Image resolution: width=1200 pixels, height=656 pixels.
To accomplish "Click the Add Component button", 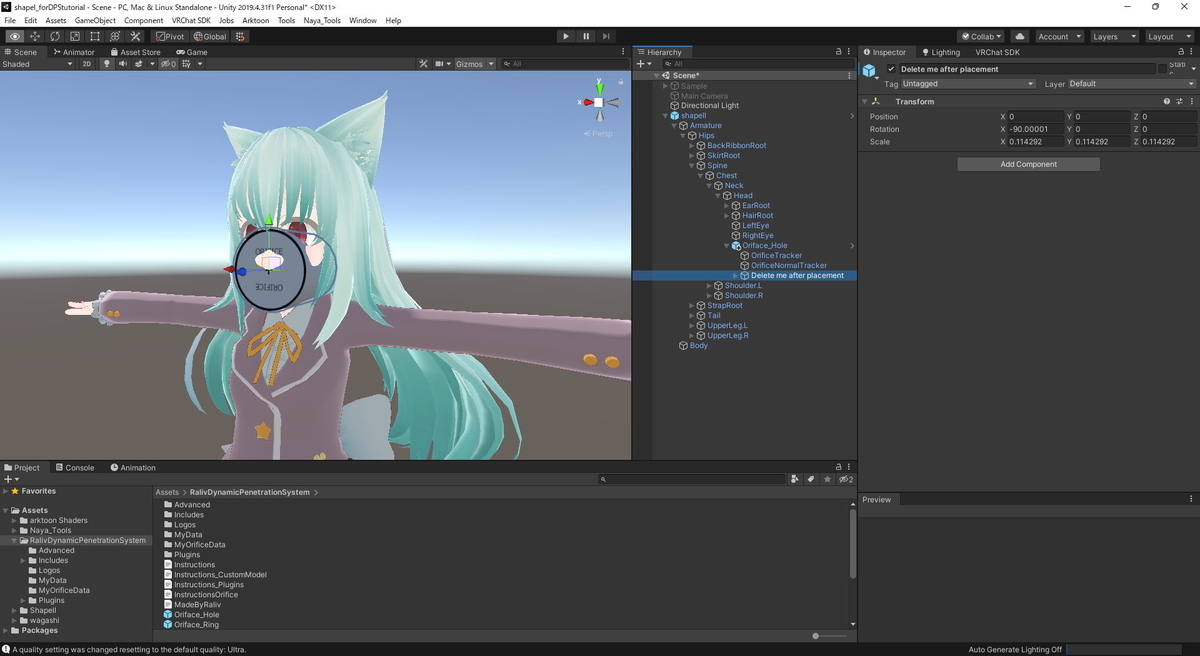I will point(1027,163).
